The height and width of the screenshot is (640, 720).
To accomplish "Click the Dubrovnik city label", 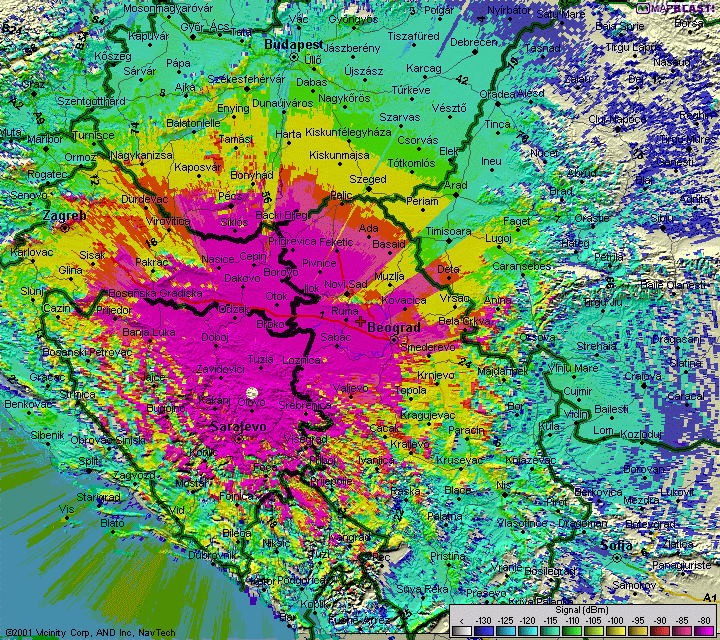I will point(213,555).
